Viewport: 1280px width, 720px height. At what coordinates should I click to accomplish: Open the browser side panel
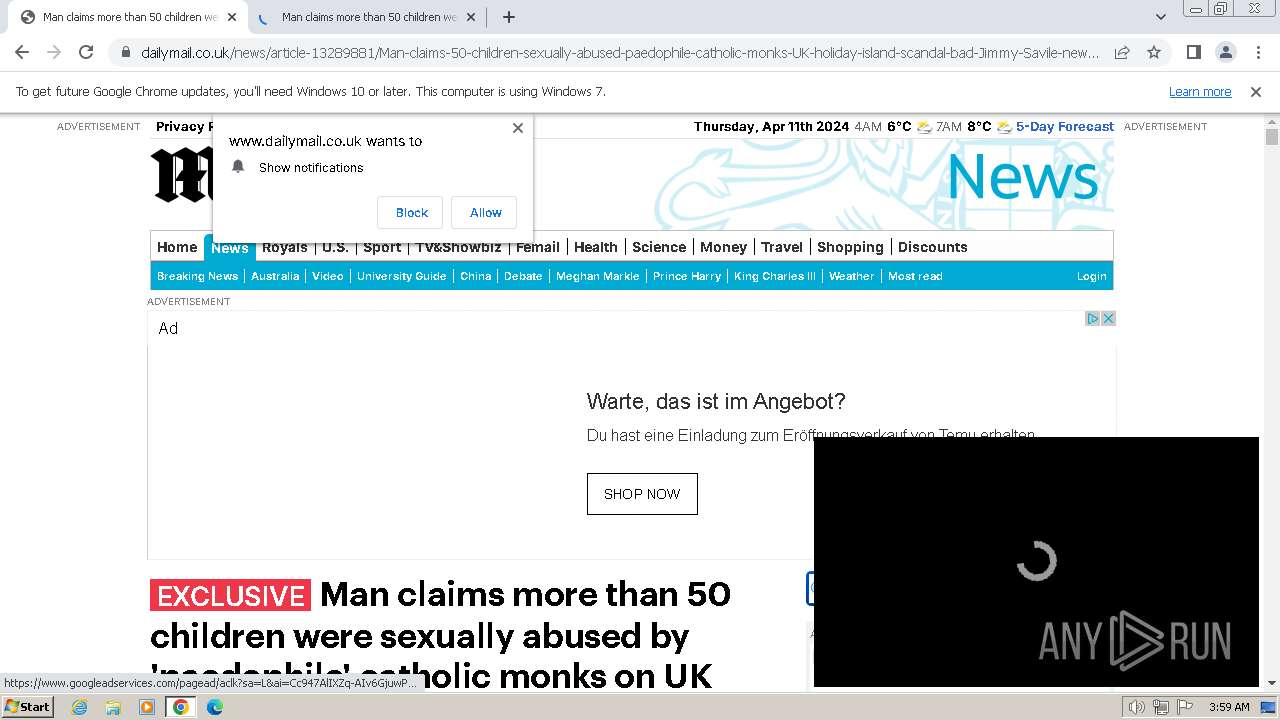1193,52
